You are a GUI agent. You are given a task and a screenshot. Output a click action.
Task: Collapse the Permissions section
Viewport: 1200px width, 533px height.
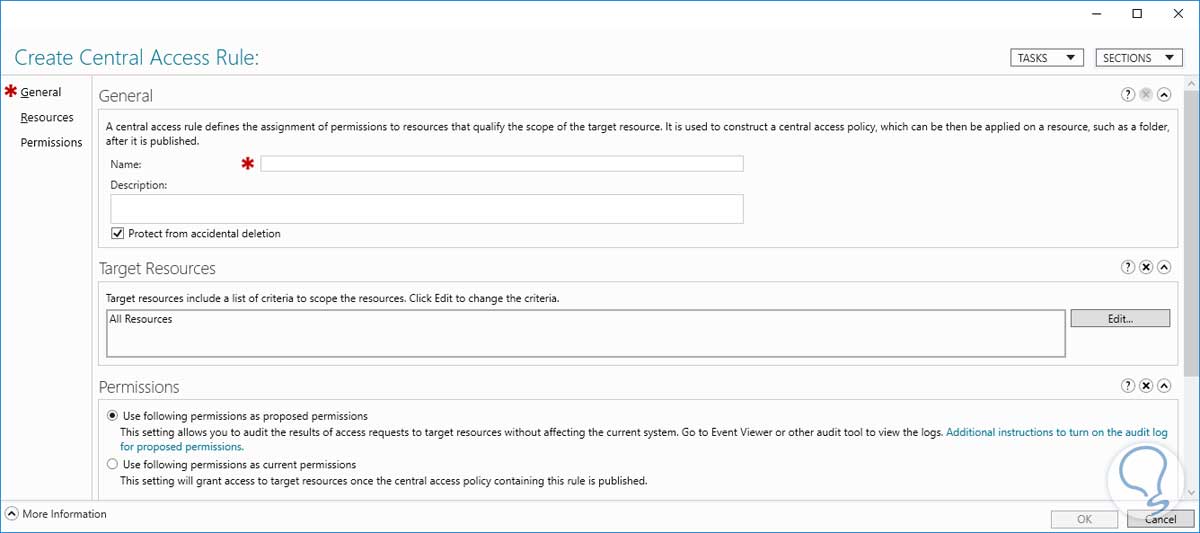1164,386
